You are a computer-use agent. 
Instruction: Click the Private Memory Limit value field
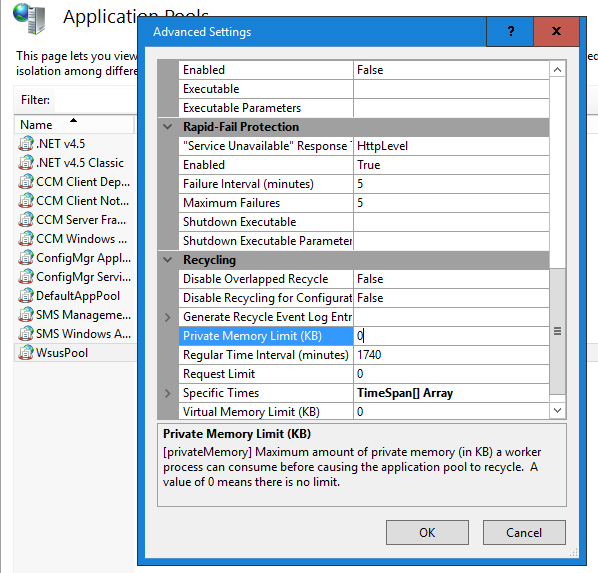click(x=451, y=336)
